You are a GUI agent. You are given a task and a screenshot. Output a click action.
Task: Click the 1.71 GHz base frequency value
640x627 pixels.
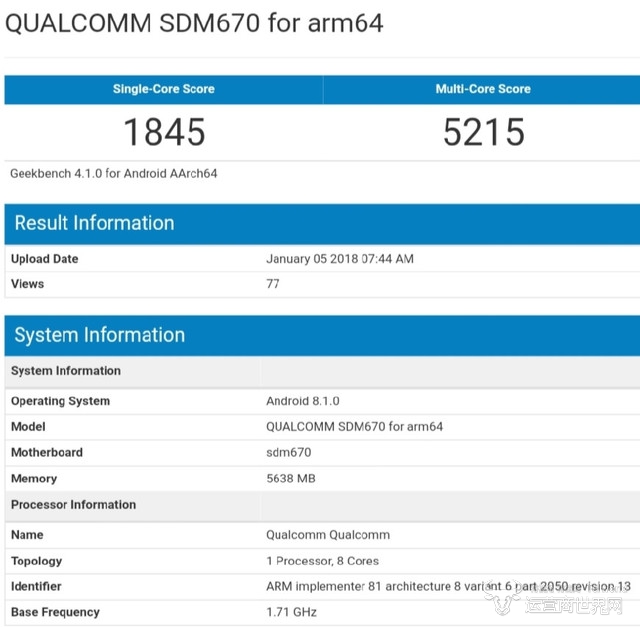pyautogui.click(x=291, y=612)
